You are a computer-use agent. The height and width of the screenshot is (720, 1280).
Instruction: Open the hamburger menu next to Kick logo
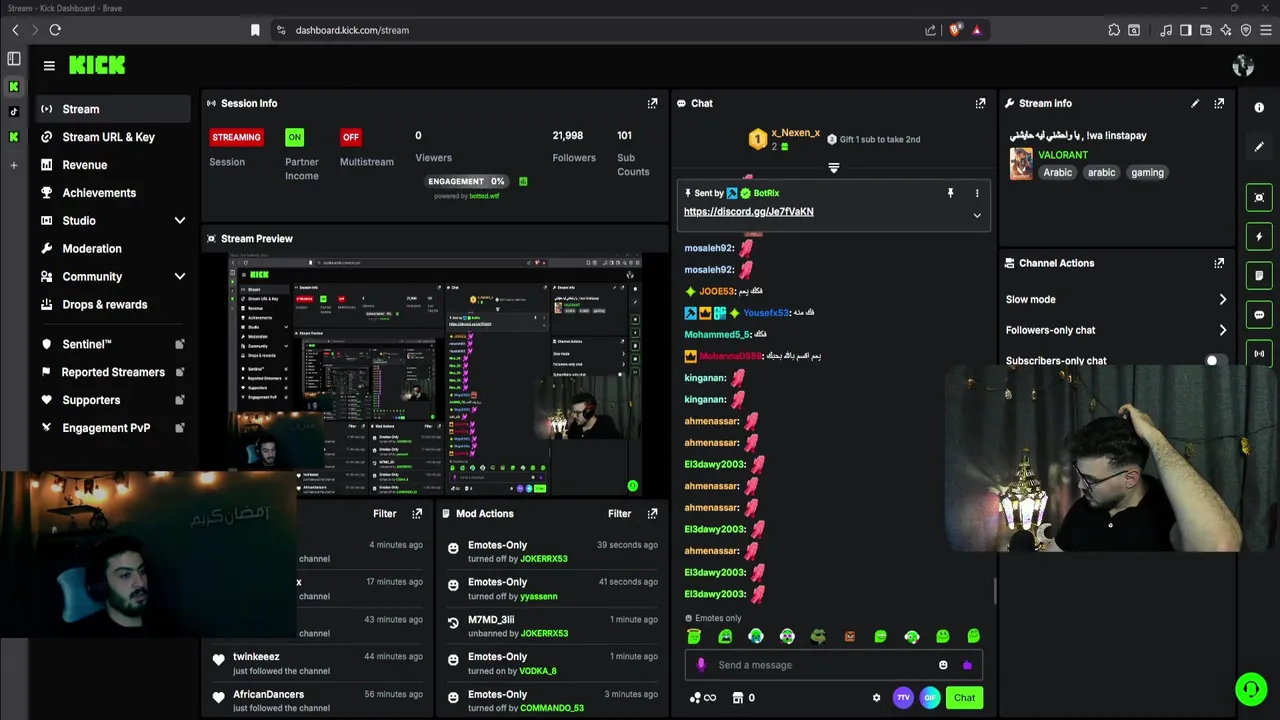click(x=49, y=66)
